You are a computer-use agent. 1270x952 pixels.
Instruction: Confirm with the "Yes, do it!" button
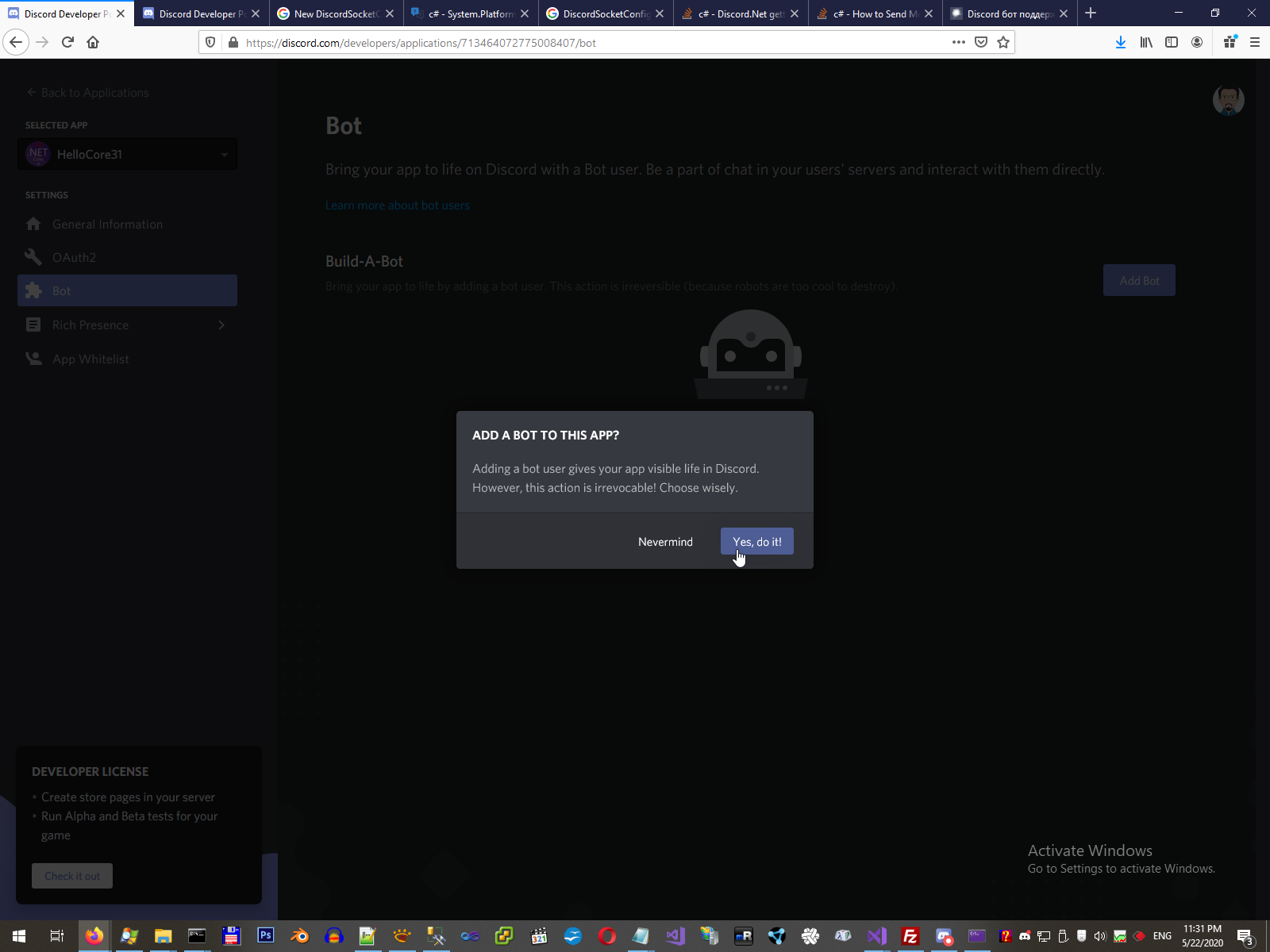pos(757,541)
